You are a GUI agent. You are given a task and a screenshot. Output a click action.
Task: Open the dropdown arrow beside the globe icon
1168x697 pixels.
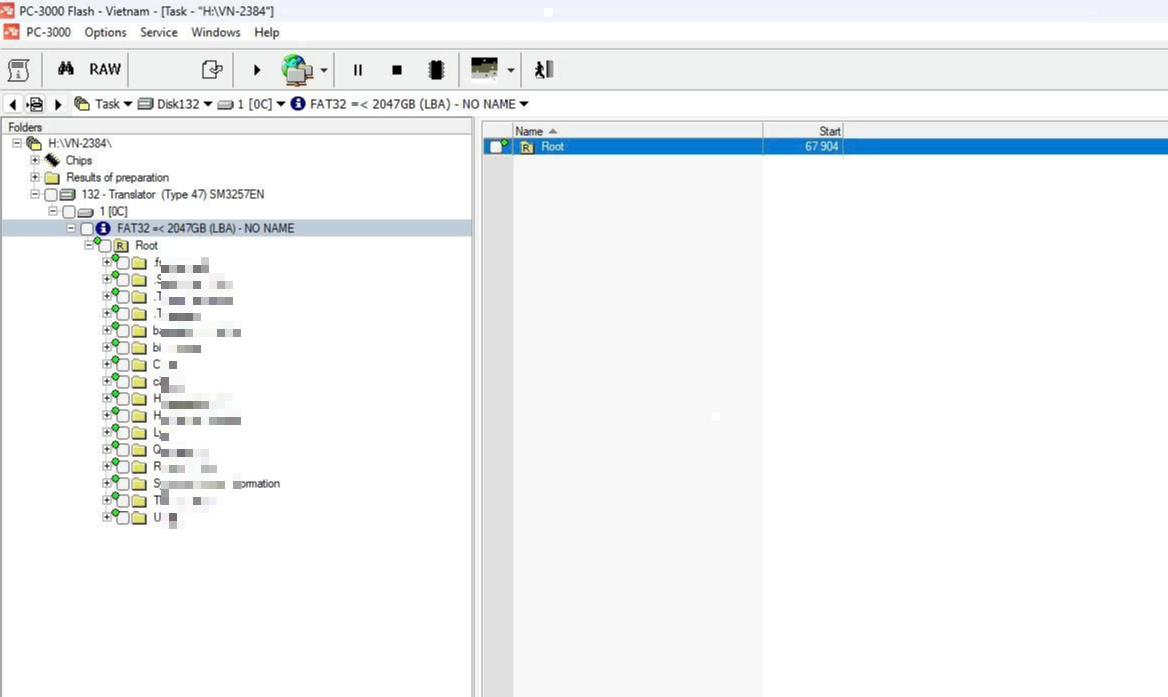coord(324,71)
